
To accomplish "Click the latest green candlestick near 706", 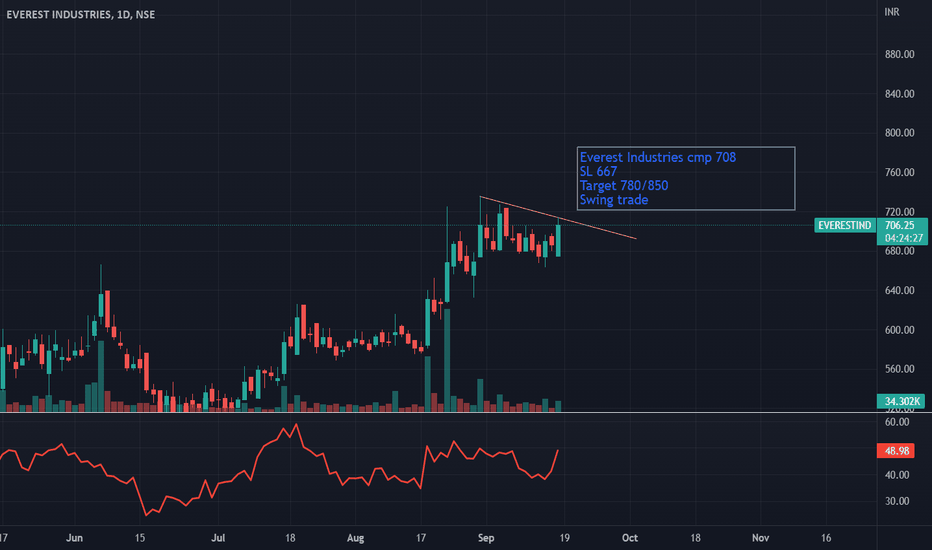I will [559, 240].
